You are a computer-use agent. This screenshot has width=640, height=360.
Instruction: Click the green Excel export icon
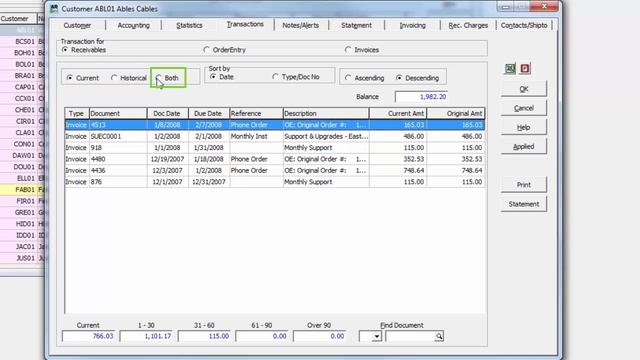click(x=510, y=69)
